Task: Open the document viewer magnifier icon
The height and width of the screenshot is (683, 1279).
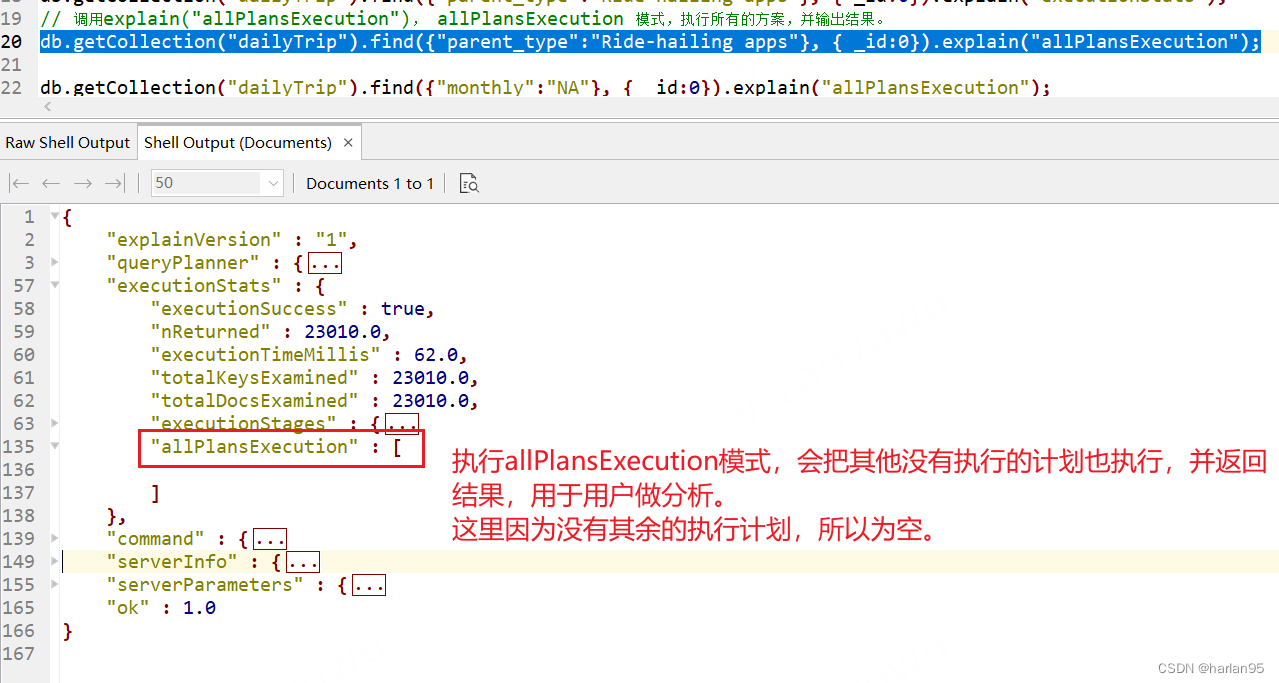Action: (469, 183)
